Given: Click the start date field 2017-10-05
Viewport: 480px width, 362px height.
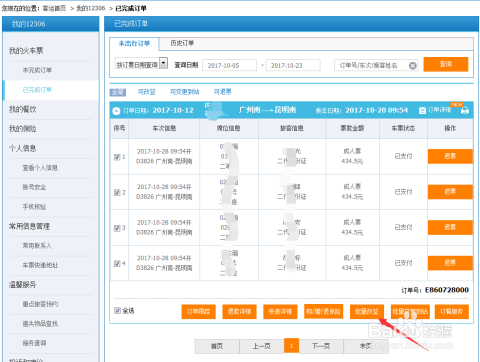Looking at the screenshot, I should coord(230,66).
